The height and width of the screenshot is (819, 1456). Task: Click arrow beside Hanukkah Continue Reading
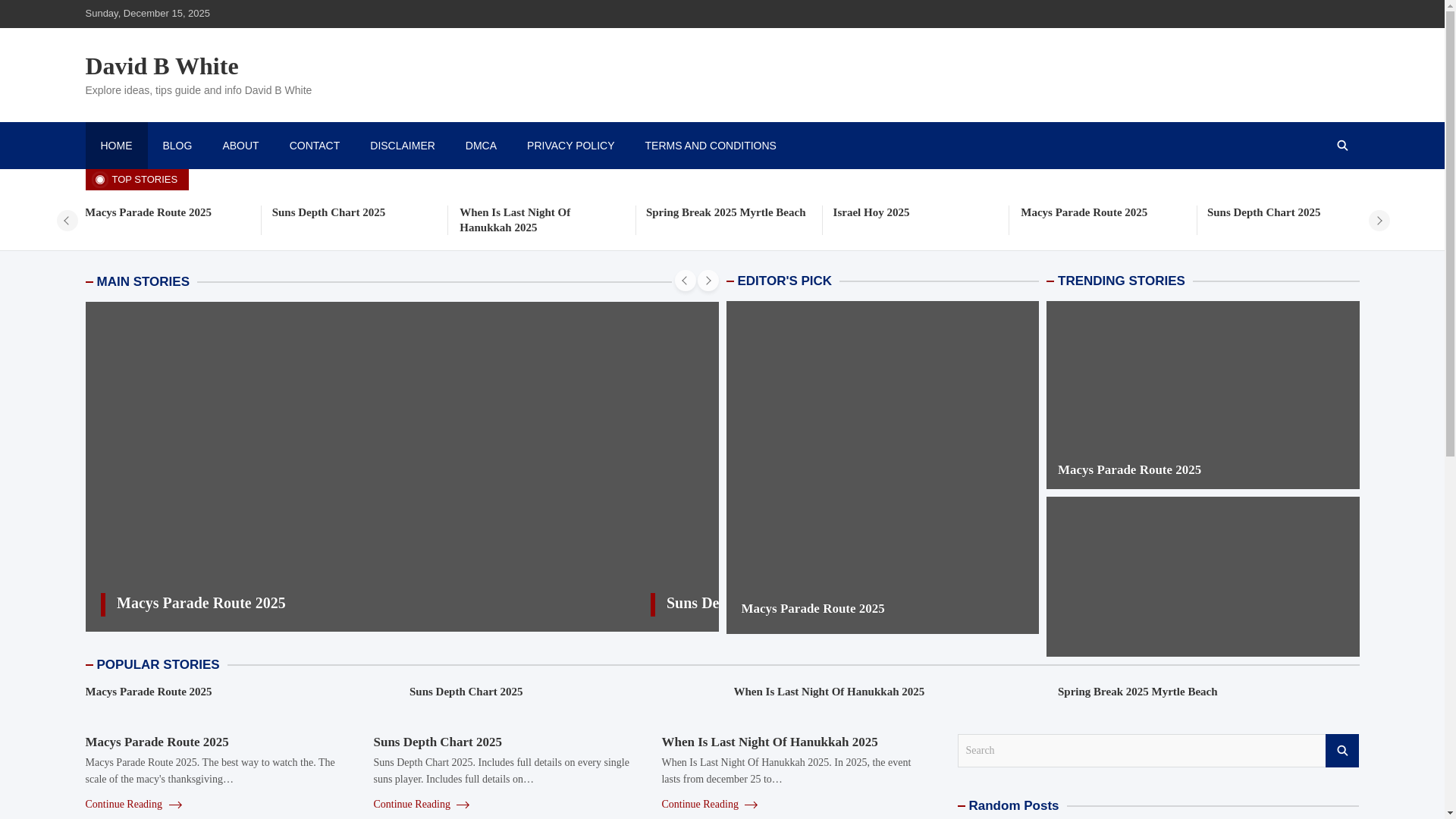point(750,805)
